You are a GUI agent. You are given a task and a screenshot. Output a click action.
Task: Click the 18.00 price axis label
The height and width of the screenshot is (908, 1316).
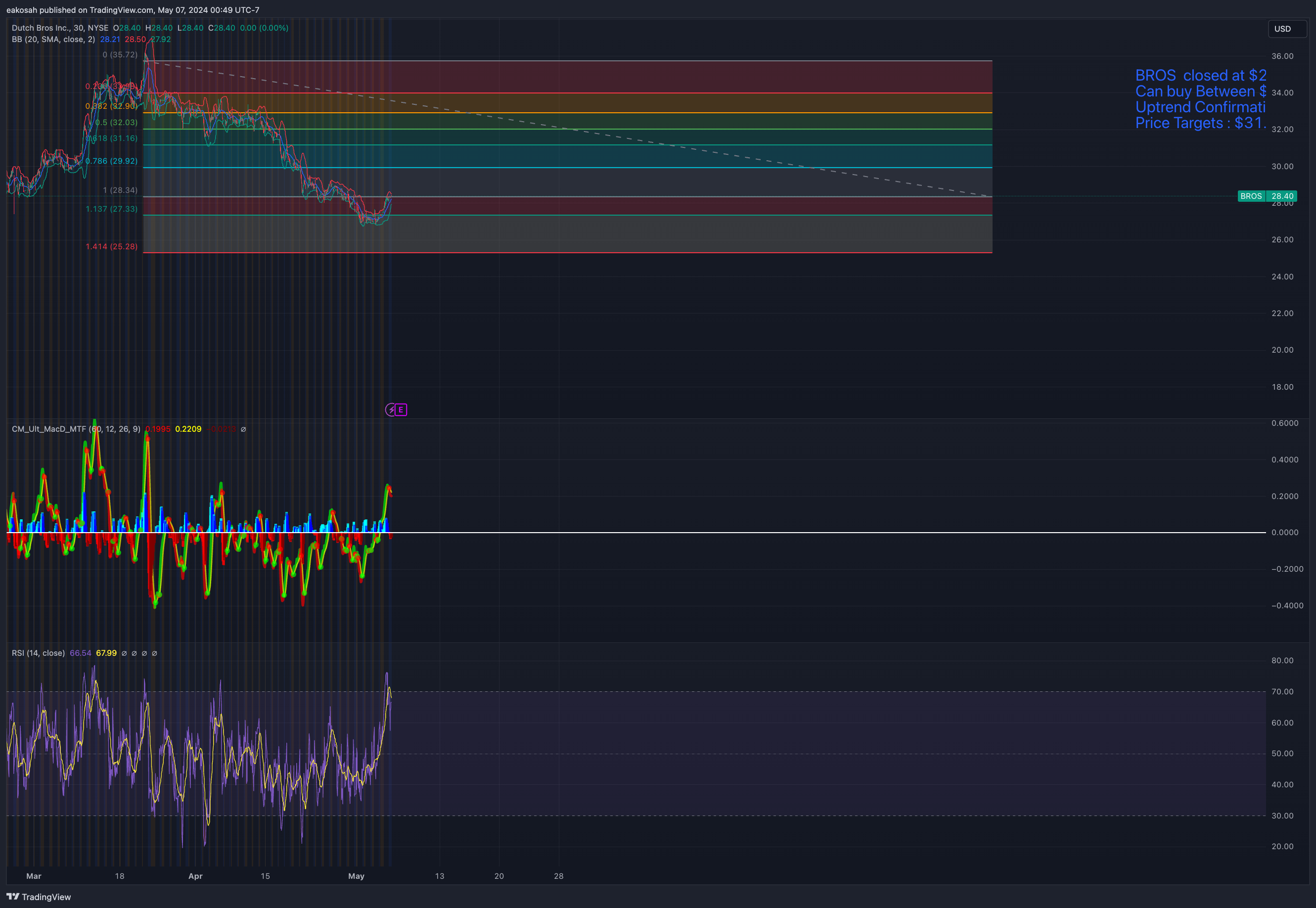[1282, 387]
